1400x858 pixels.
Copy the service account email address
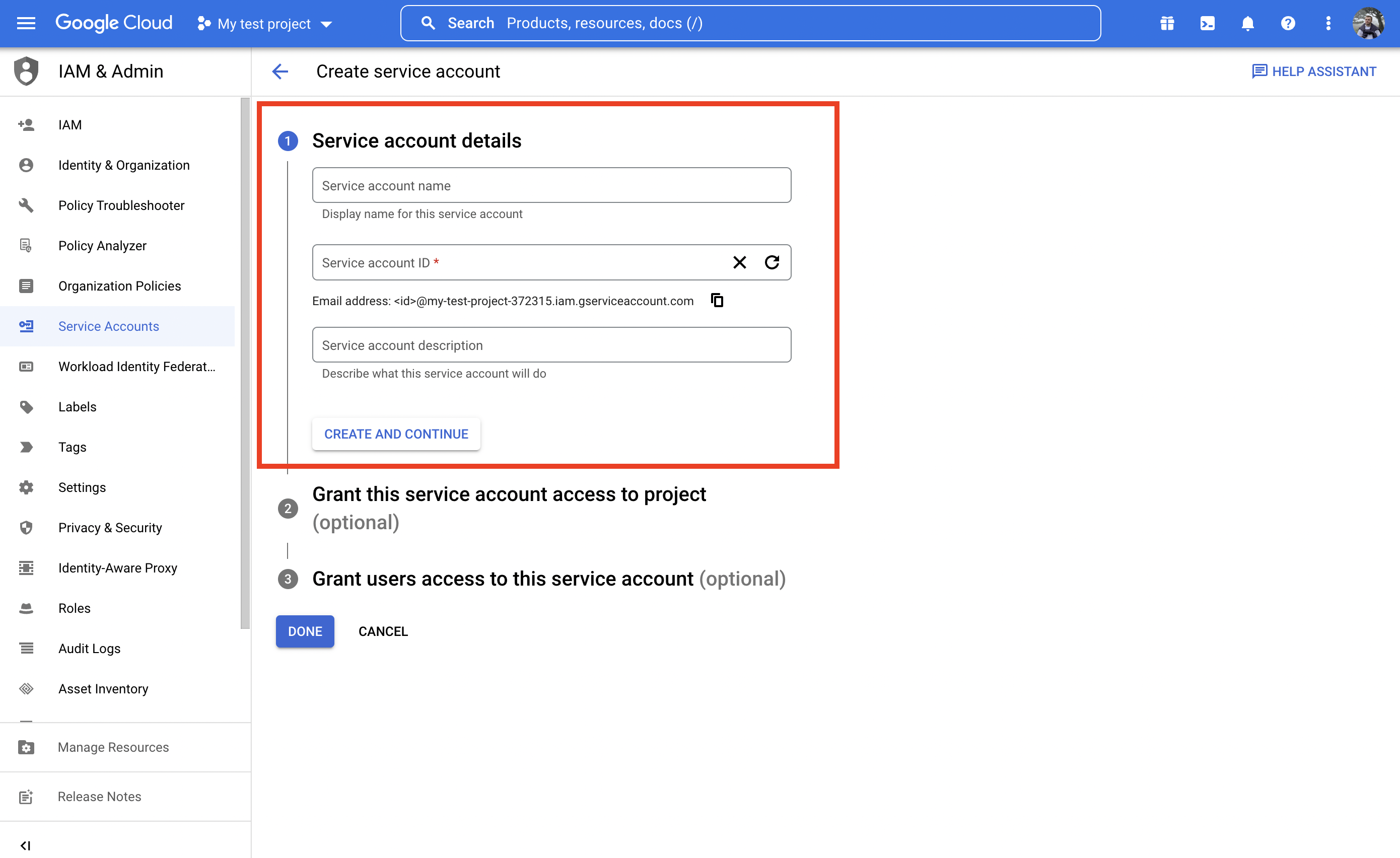tap(717, 300)
